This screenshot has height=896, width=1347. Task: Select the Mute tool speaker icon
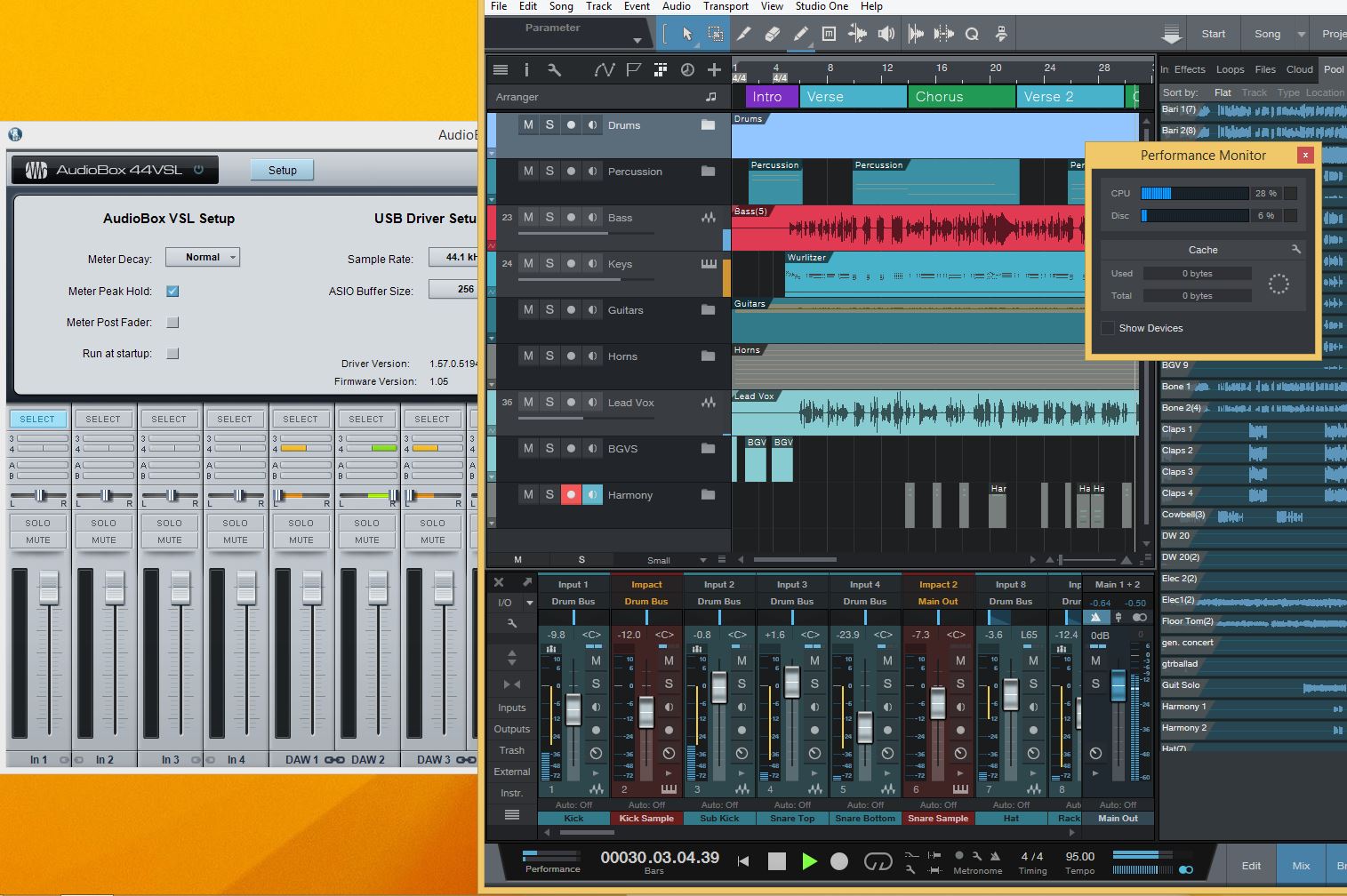pyautogui.click(x=886, y=34)
